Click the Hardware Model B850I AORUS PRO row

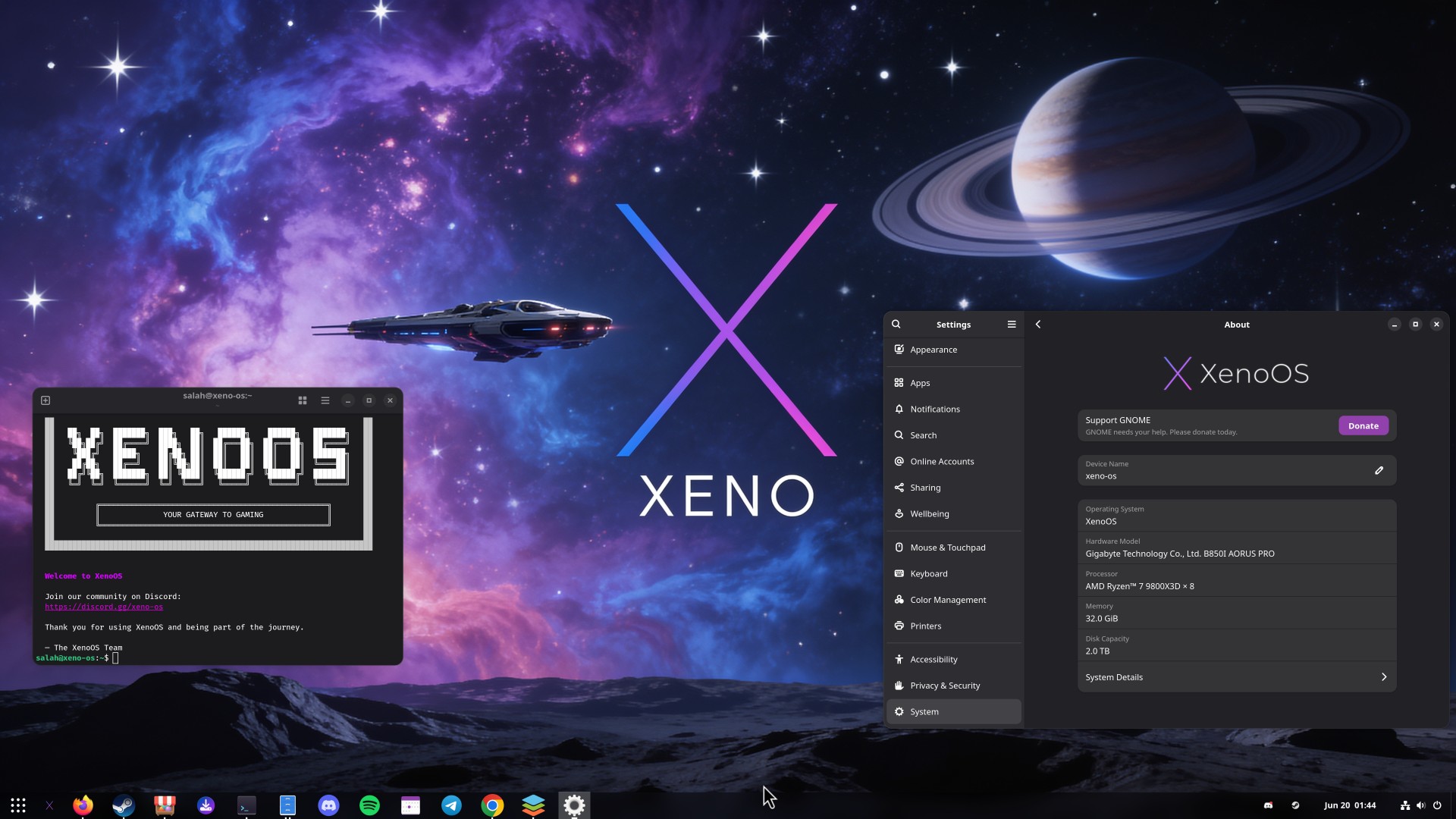click(x=1237, y=548)
